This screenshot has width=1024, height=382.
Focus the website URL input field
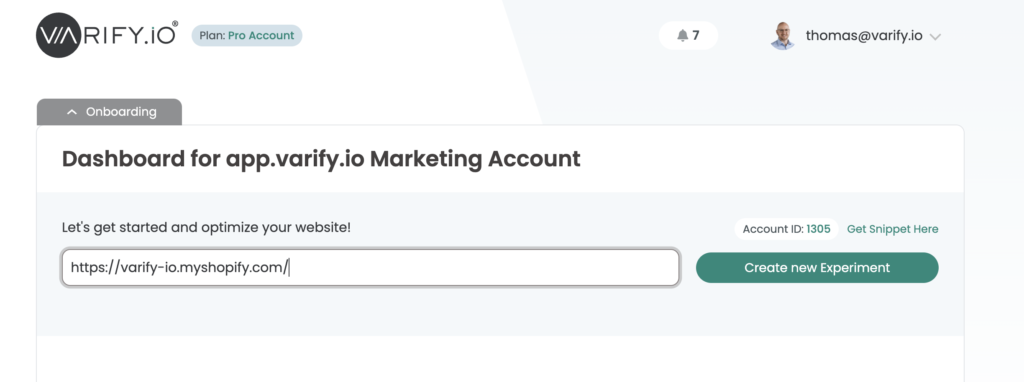click(370, 267)
